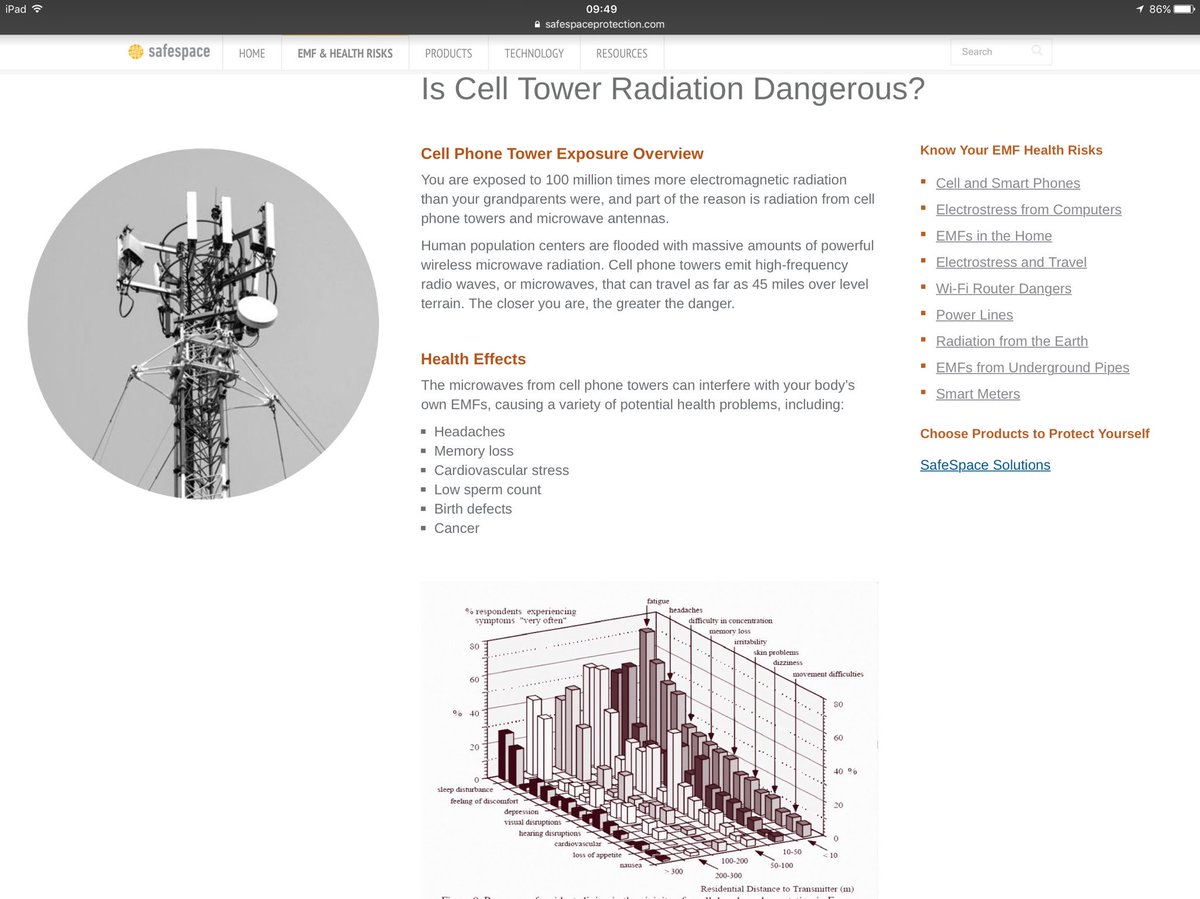Open Electrostress and Travel link
1200x899 pixels.
coord(1011,262)
